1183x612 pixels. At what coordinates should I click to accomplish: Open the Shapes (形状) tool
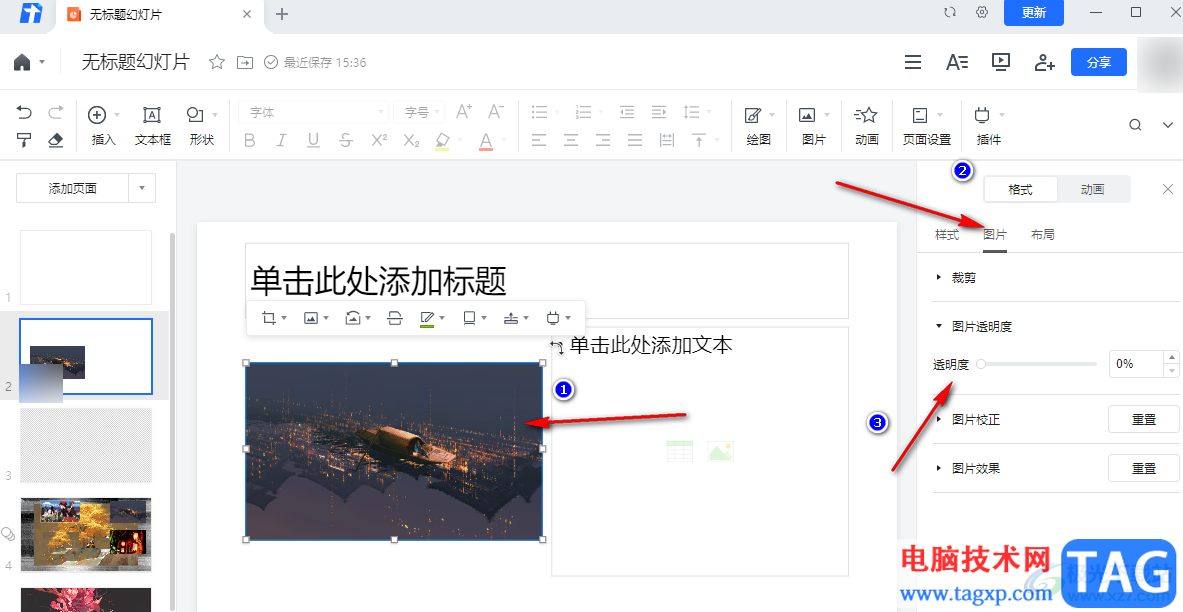point(201,125)
